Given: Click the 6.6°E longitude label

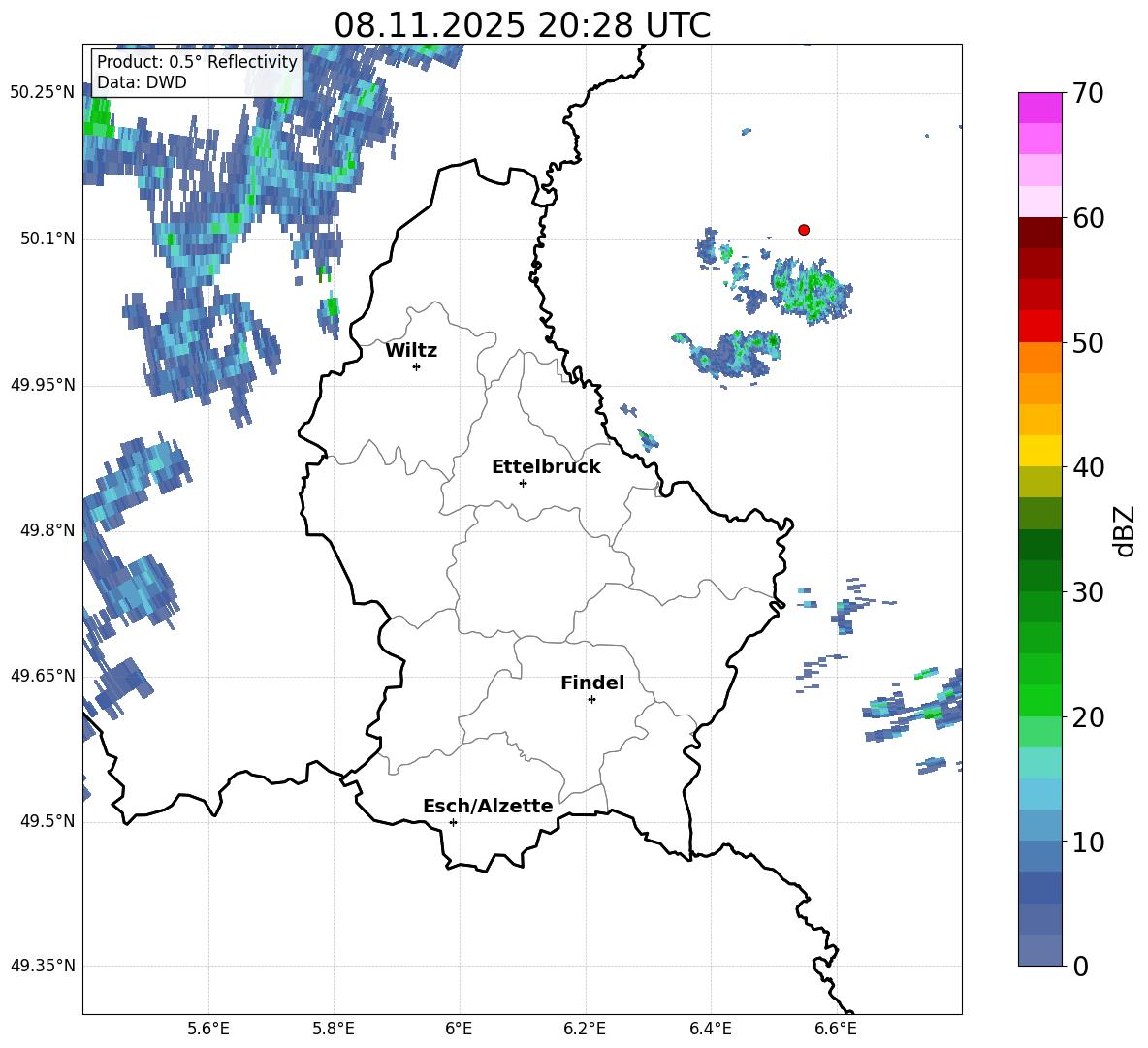Looking at the screenshot, I should pyautogui.click(x=836, y=1029).
